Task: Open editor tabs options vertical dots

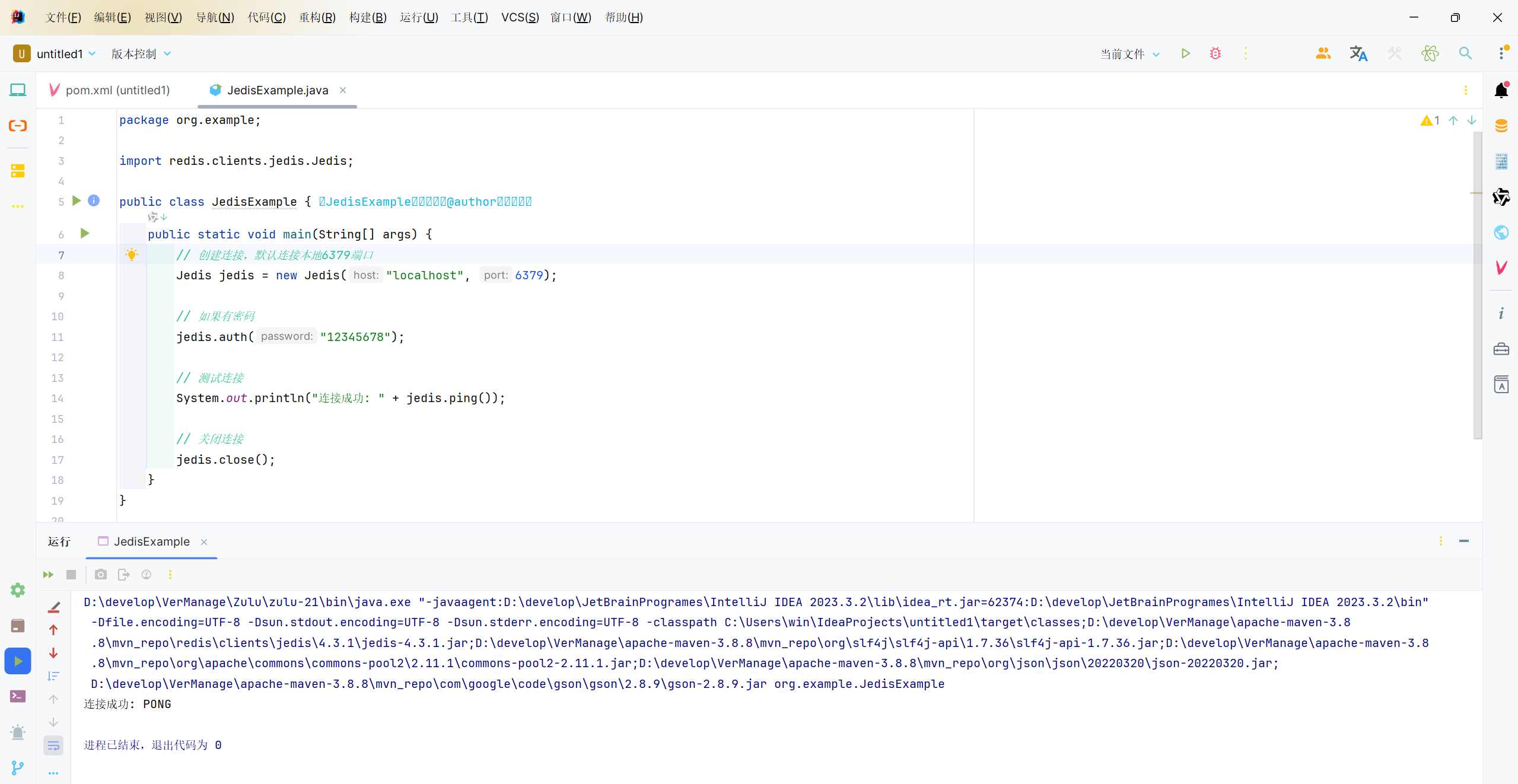Action: tap(1466, 90)
